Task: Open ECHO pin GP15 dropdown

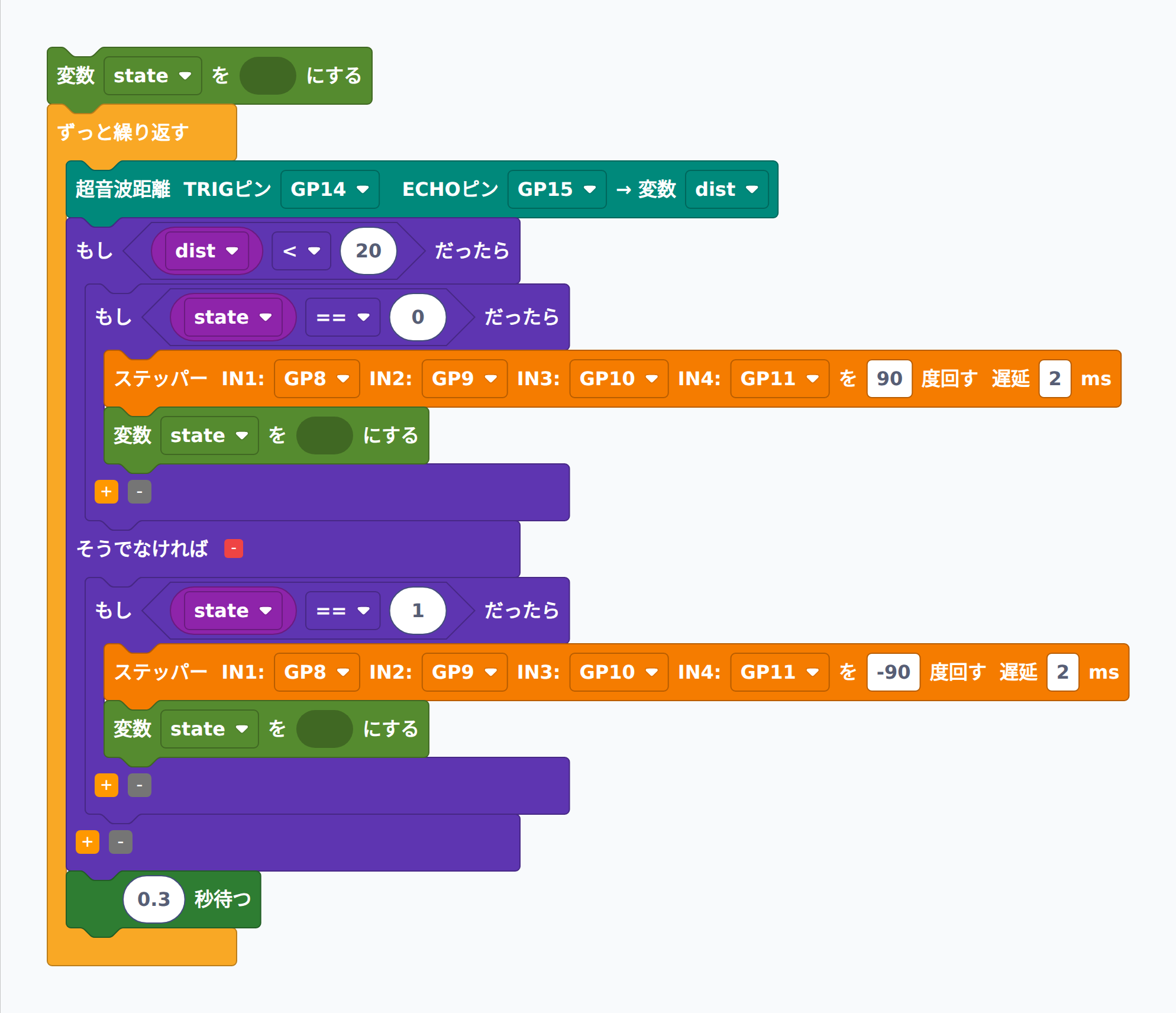Action: (557, 189)
